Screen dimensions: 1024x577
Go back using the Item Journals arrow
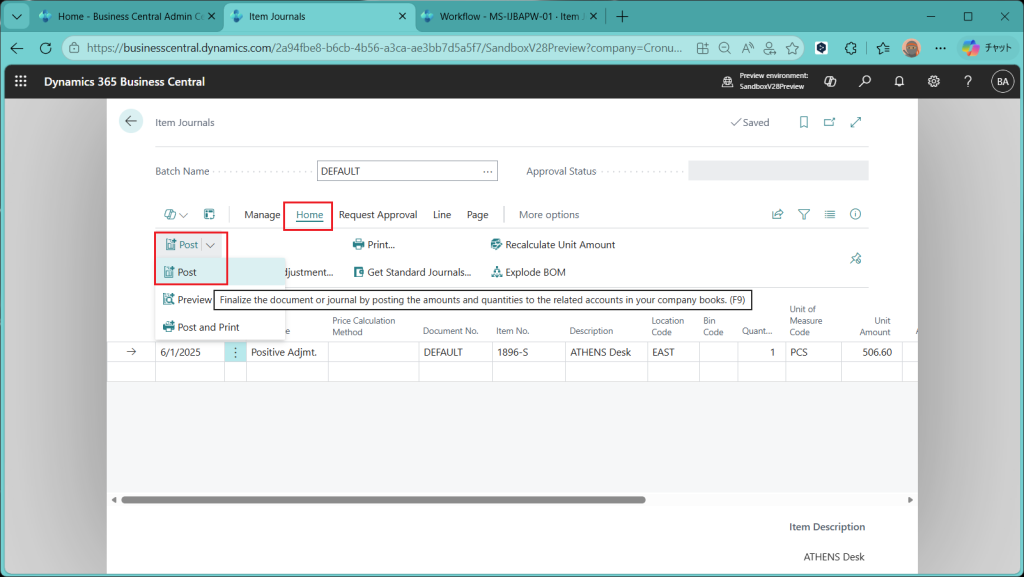click(131, 122)
